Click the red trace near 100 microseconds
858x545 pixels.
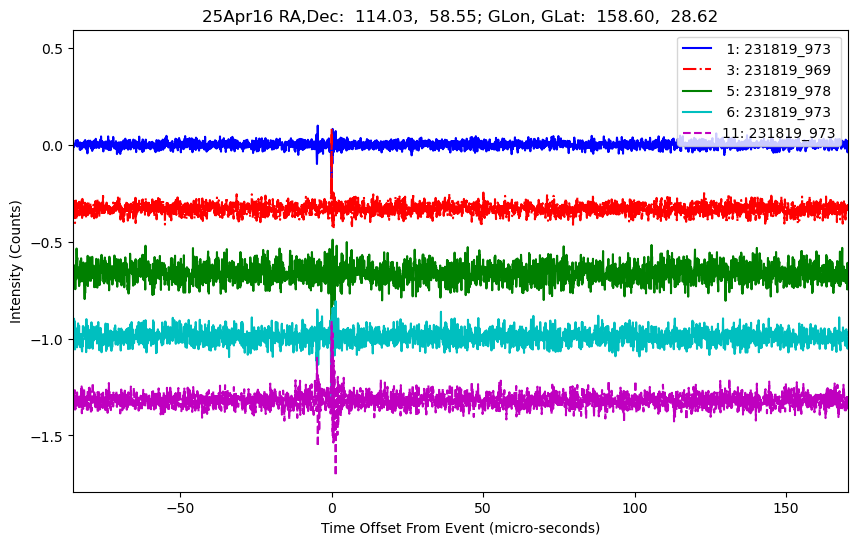(634, 209)
